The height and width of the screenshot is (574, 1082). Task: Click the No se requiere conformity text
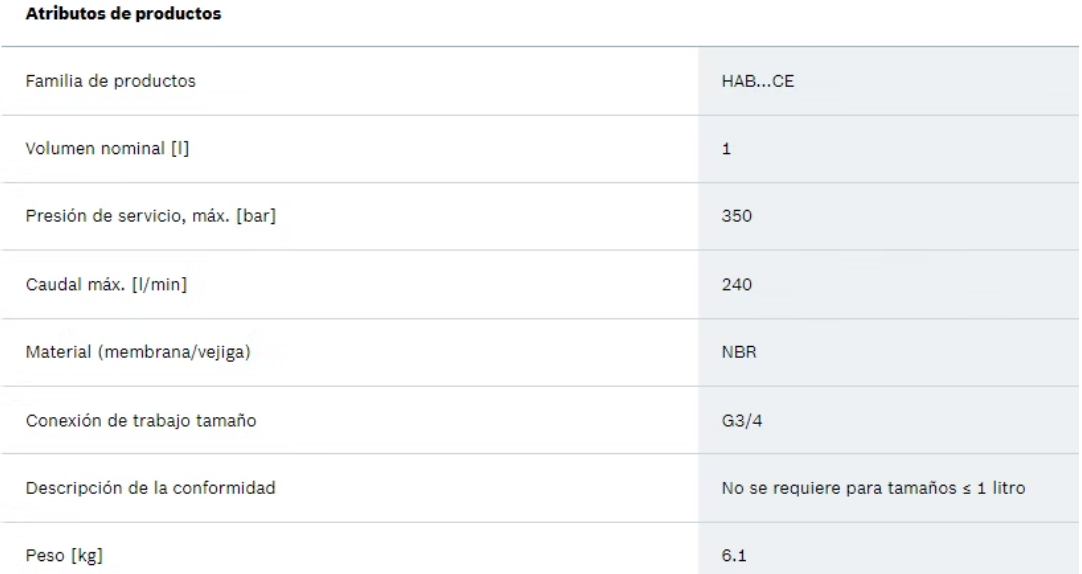point(873,488)
